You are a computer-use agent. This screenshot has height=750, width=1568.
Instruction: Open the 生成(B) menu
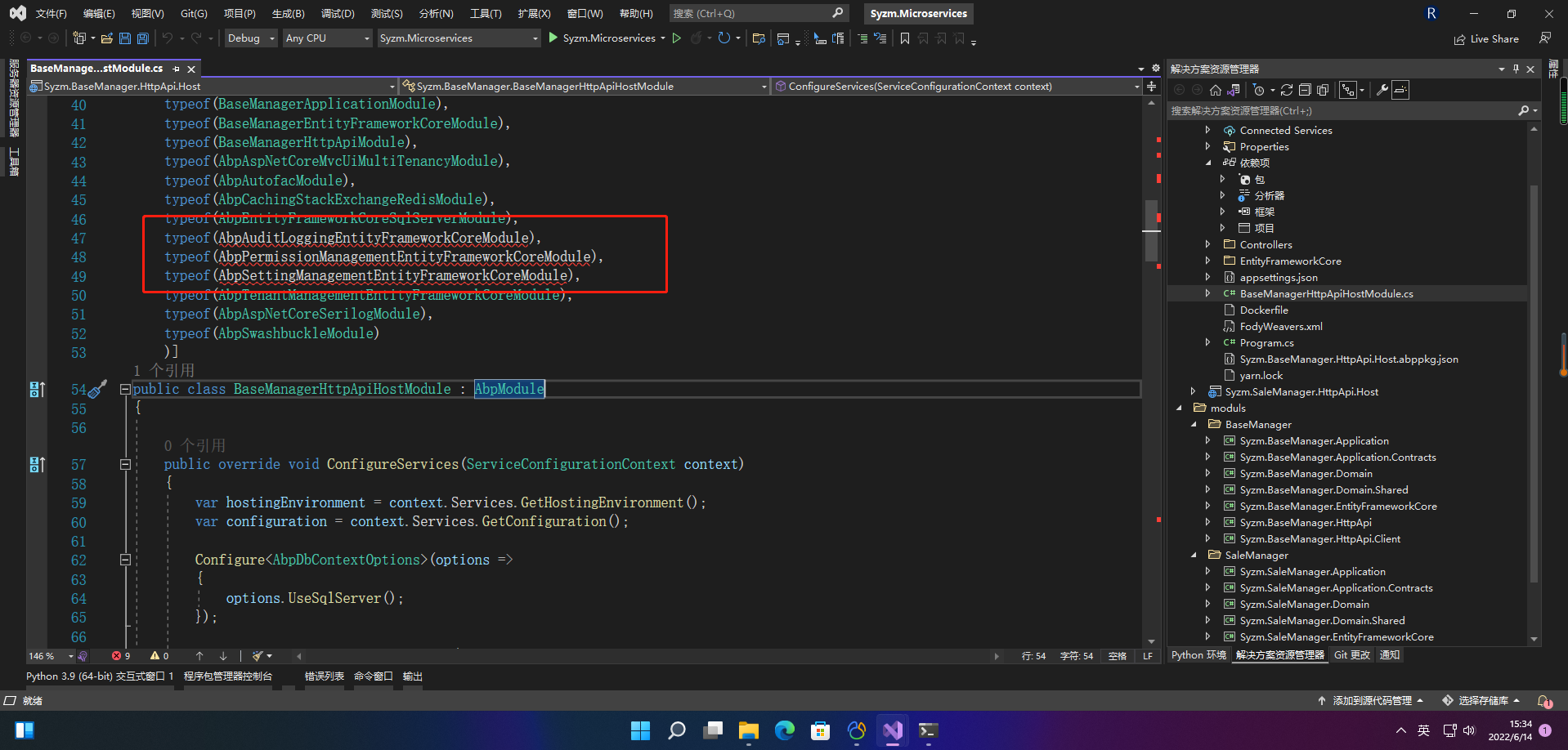click(x=288, y=14)
